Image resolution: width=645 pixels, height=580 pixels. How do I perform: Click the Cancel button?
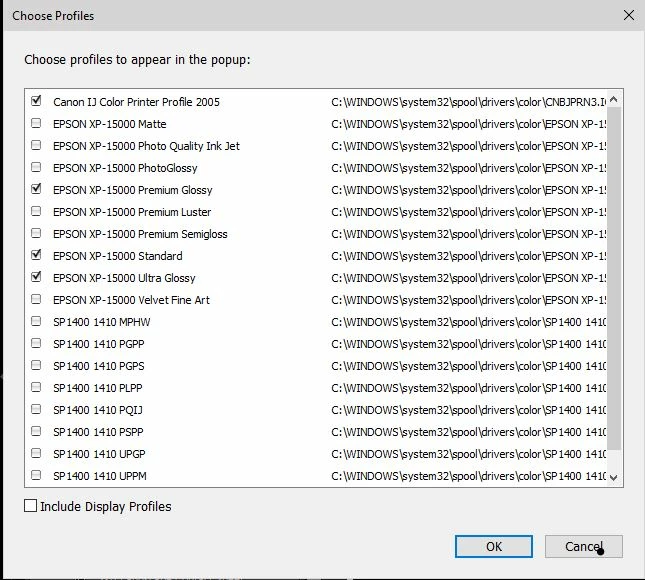click(x=584, y=546)
